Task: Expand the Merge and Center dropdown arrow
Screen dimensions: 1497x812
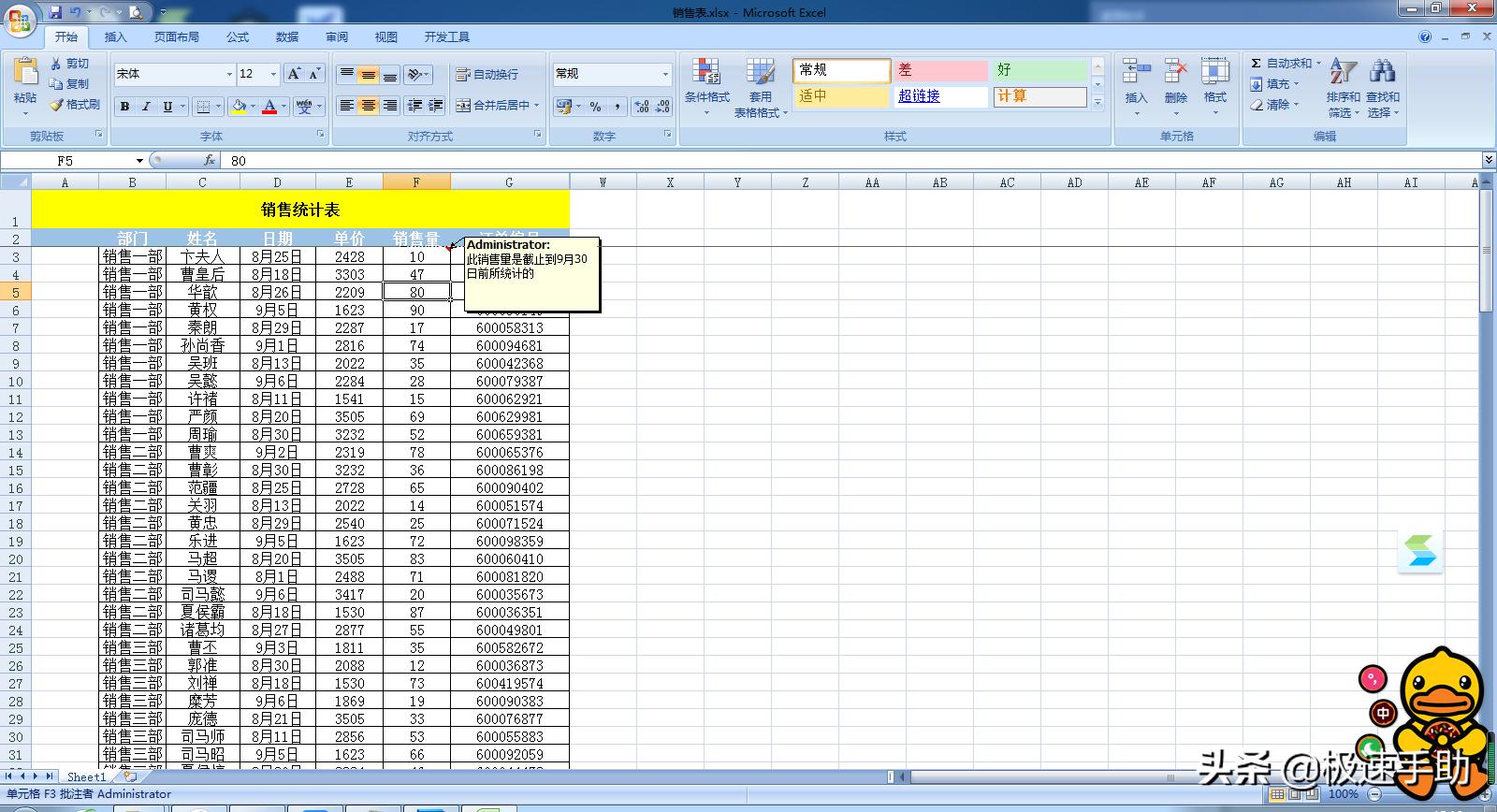Action: (537, 106)
